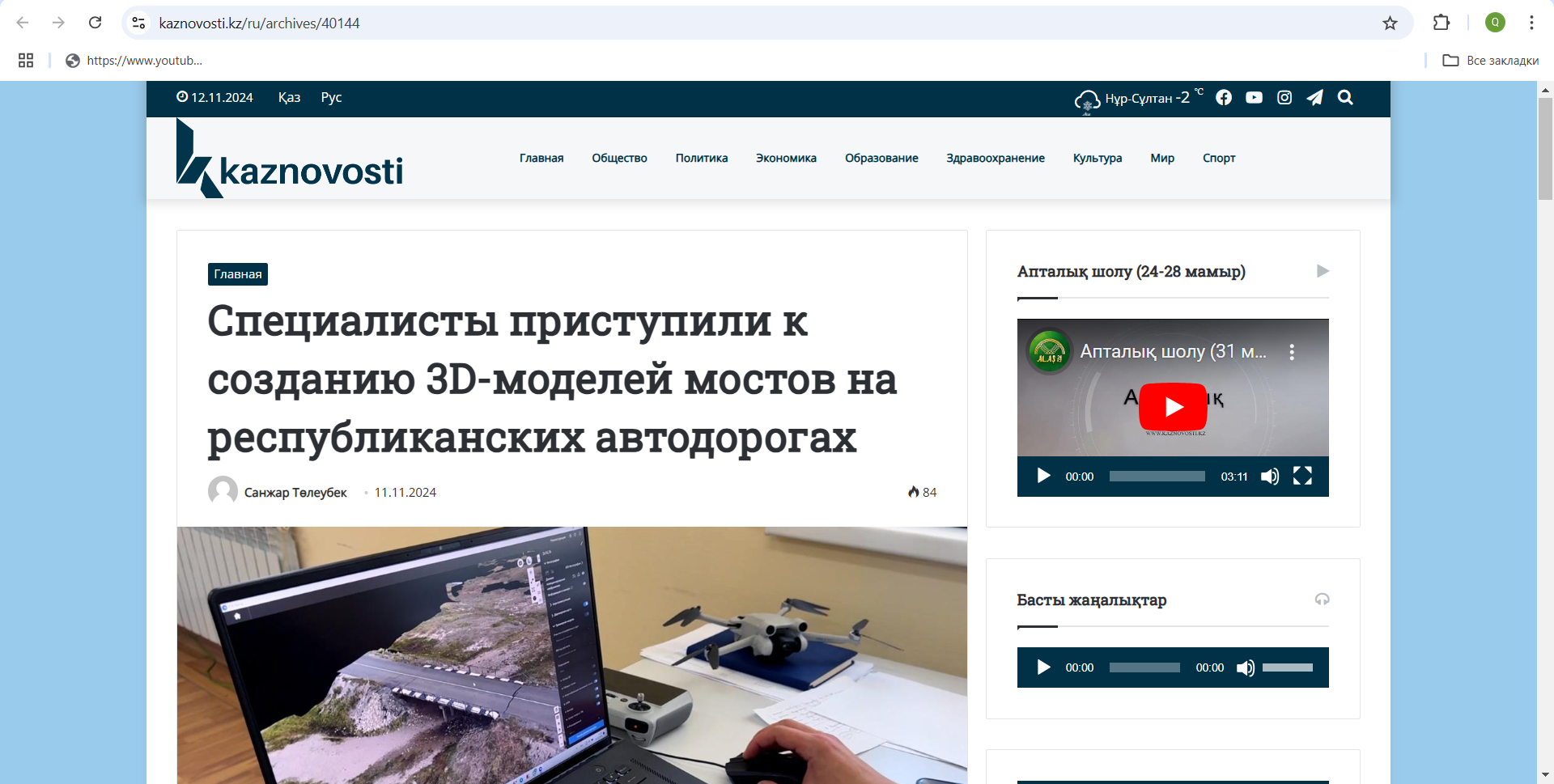Open the YouTube video three-dot options

[1292, 352]
